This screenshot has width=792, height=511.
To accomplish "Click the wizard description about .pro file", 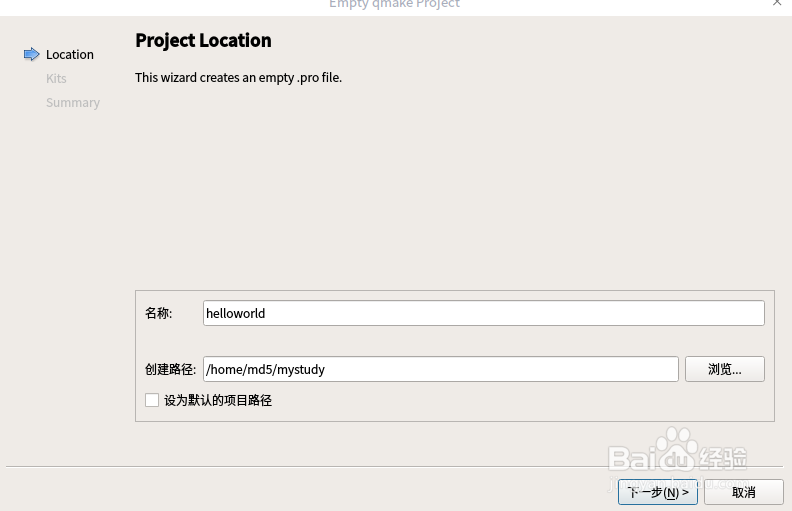I will [x=238, y=77].
